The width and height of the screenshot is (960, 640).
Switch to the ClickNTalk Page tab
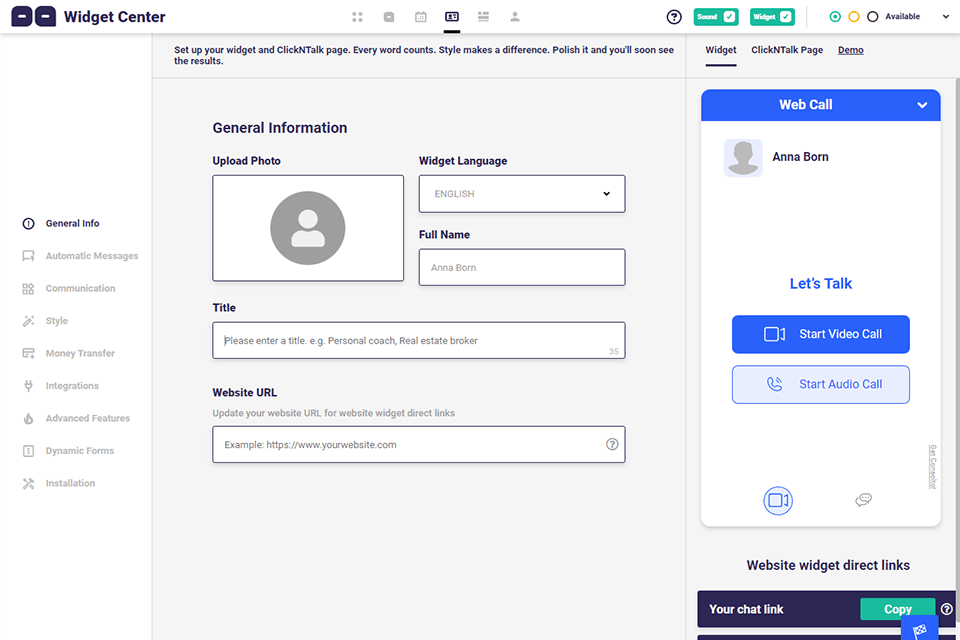point(787,50)
